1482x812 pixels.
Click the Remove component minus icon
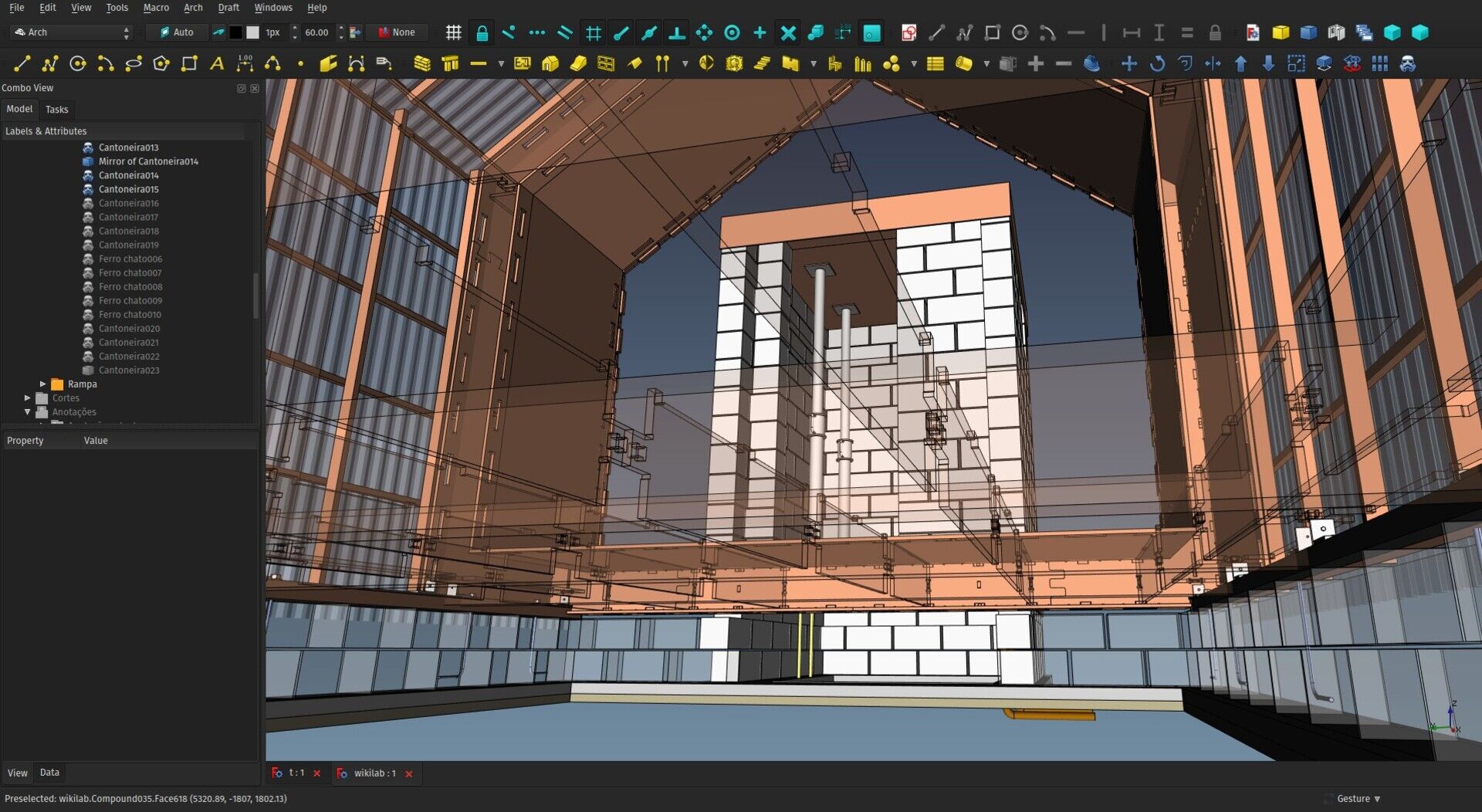click(x=1064, y=64)
